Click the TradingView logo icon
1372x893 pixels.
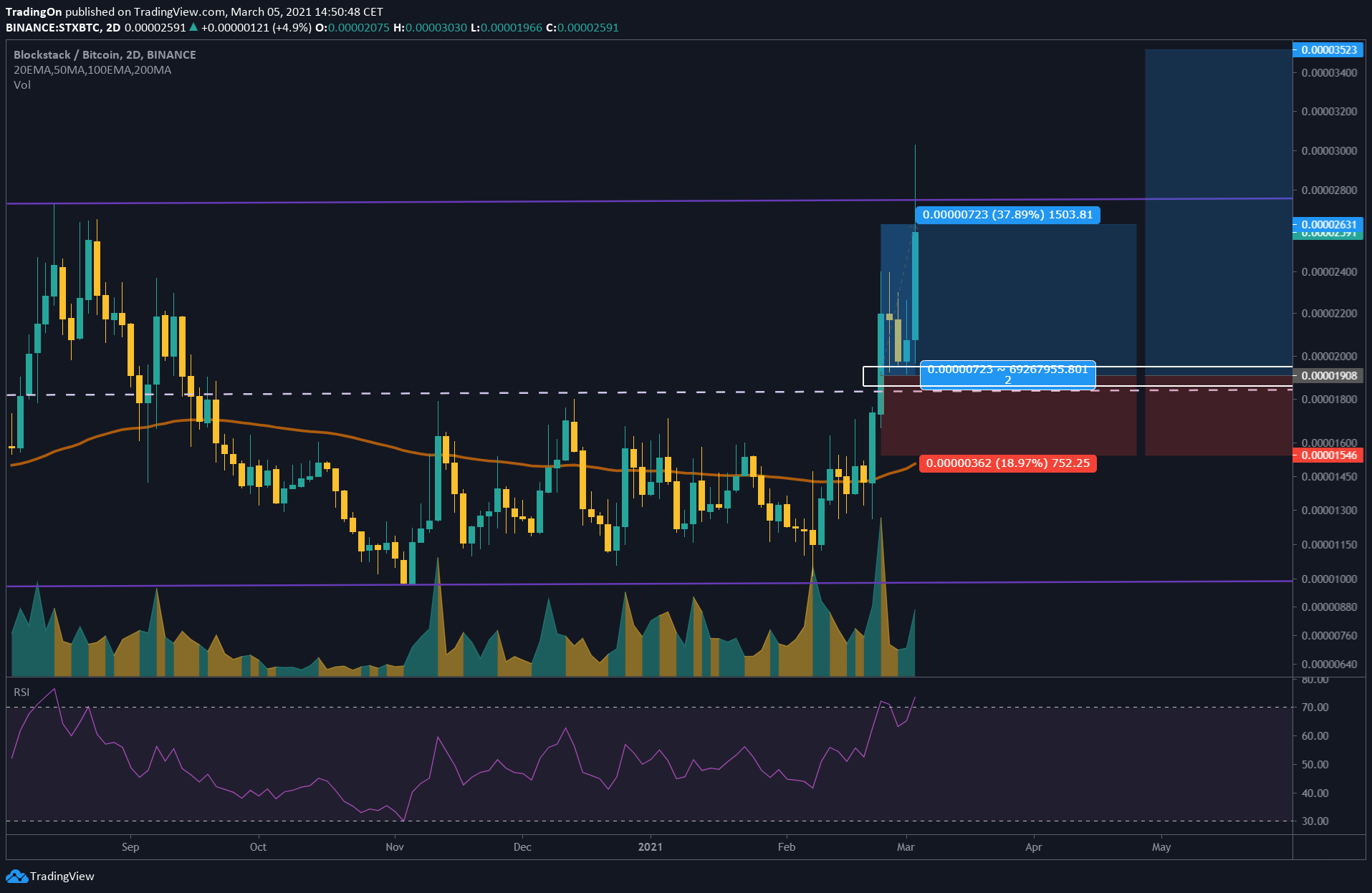[16, 876]
